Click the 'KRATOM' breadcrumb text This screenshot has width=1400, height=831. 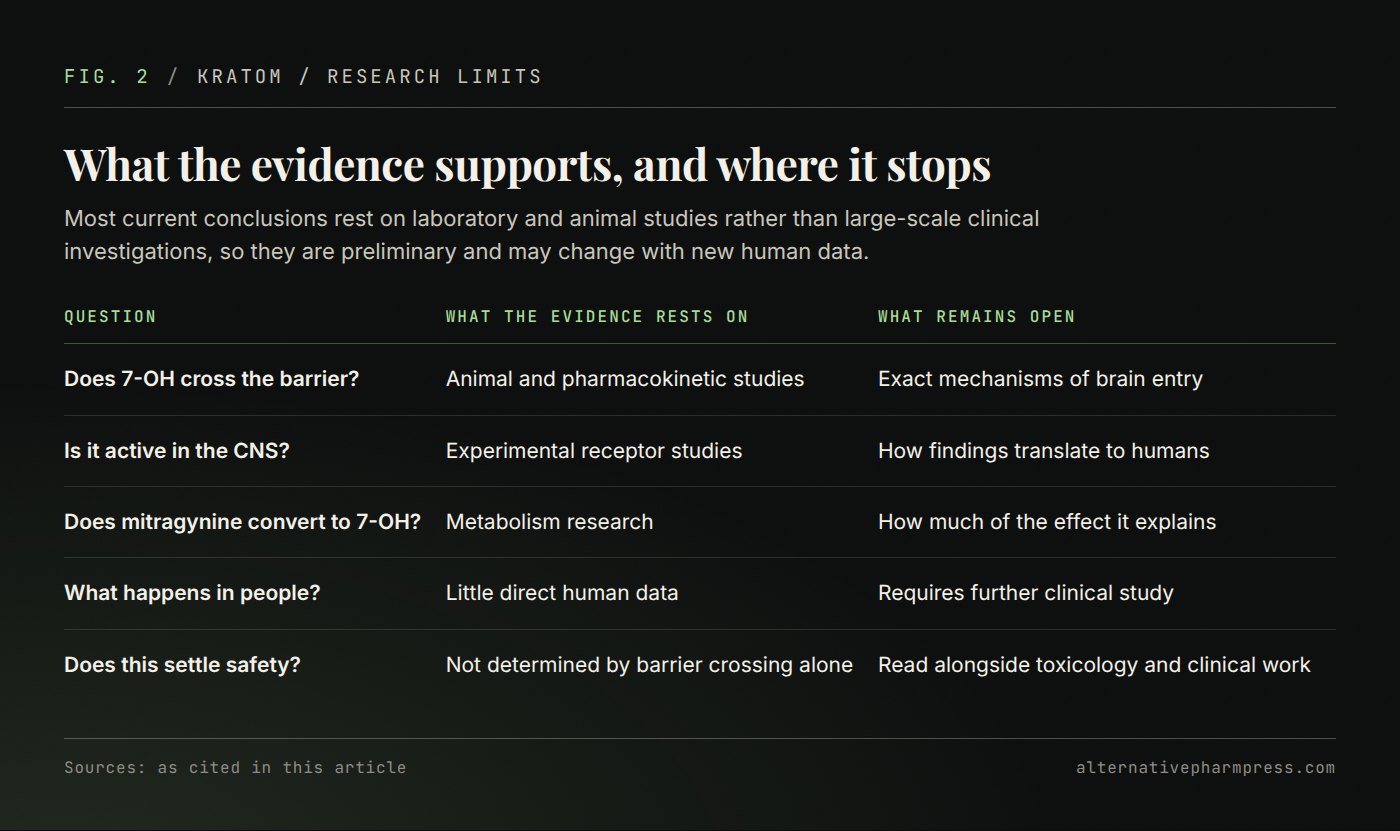pyautogui.click(x=240, y=77)
